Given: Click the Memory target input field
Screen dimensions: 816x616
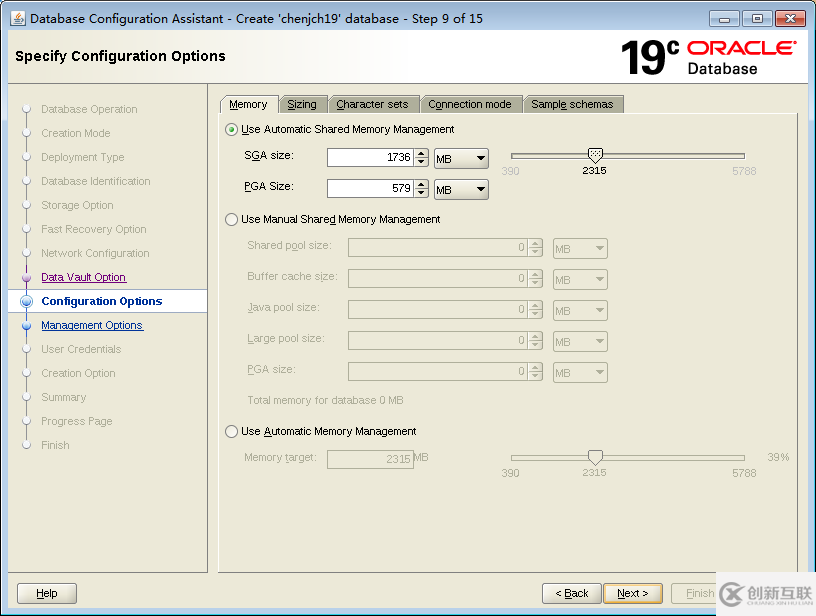Looking at the screenshot, I should tap(371, 459).
